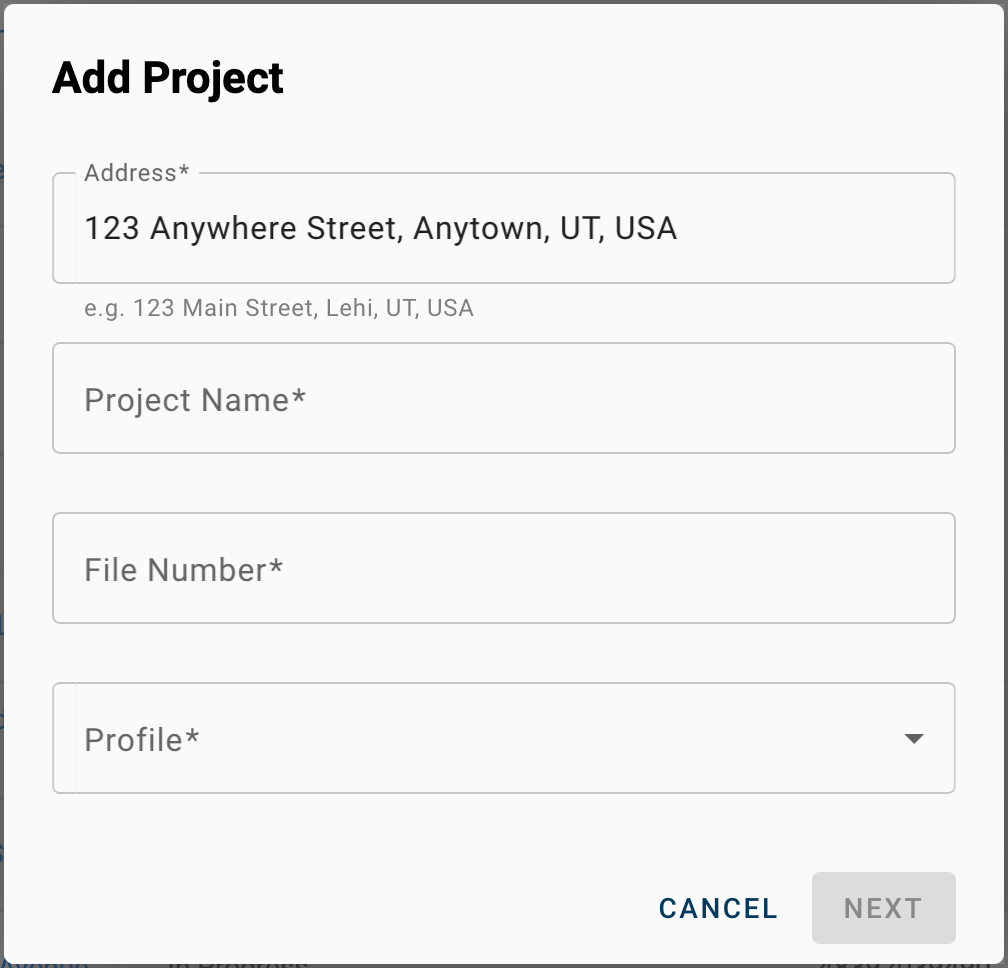Click the In Progress text behind dialog

[x=238, y=965]
